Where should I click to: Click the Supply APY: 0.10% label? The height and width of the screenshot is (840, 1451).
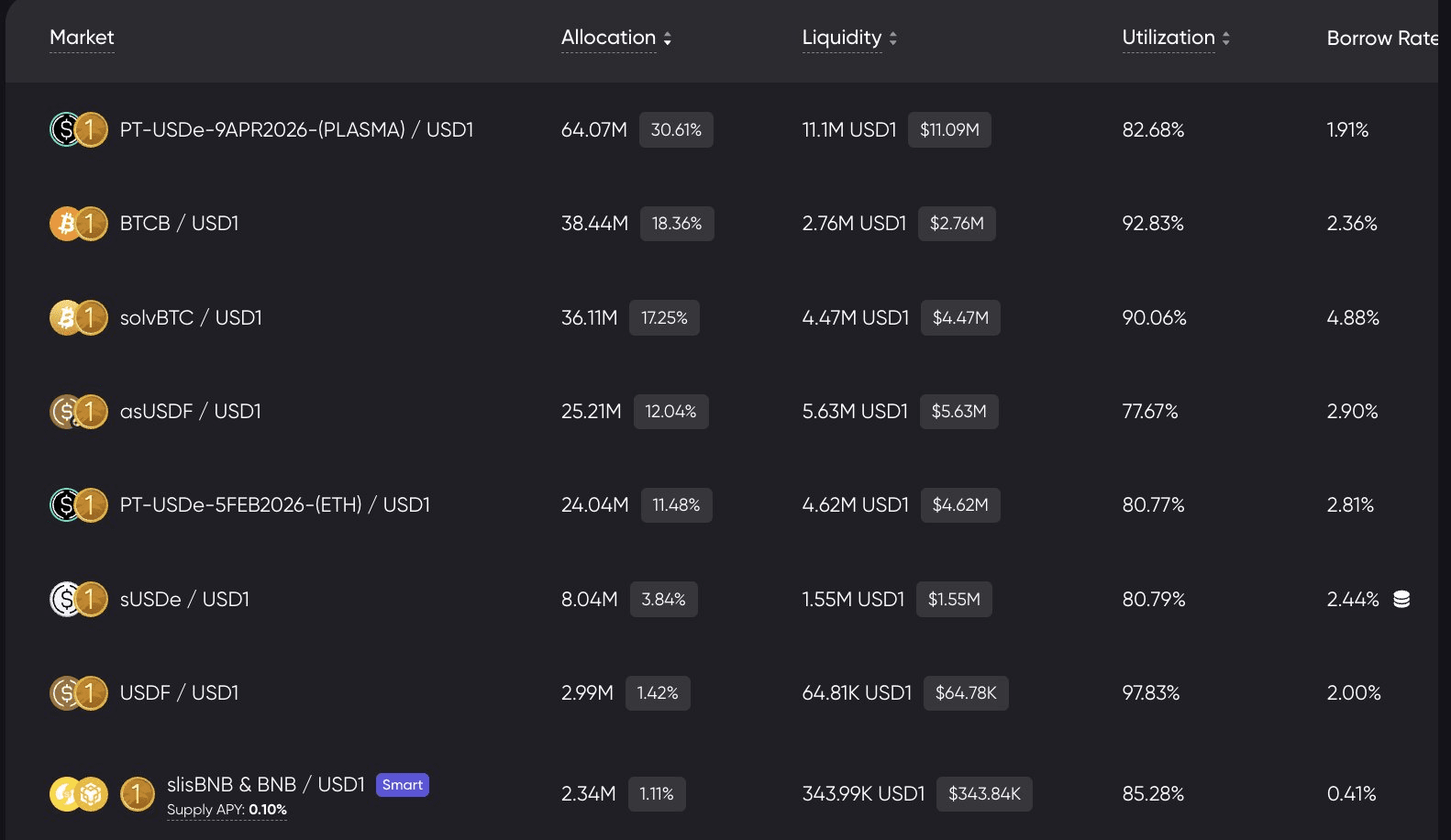tap(227, 810)
